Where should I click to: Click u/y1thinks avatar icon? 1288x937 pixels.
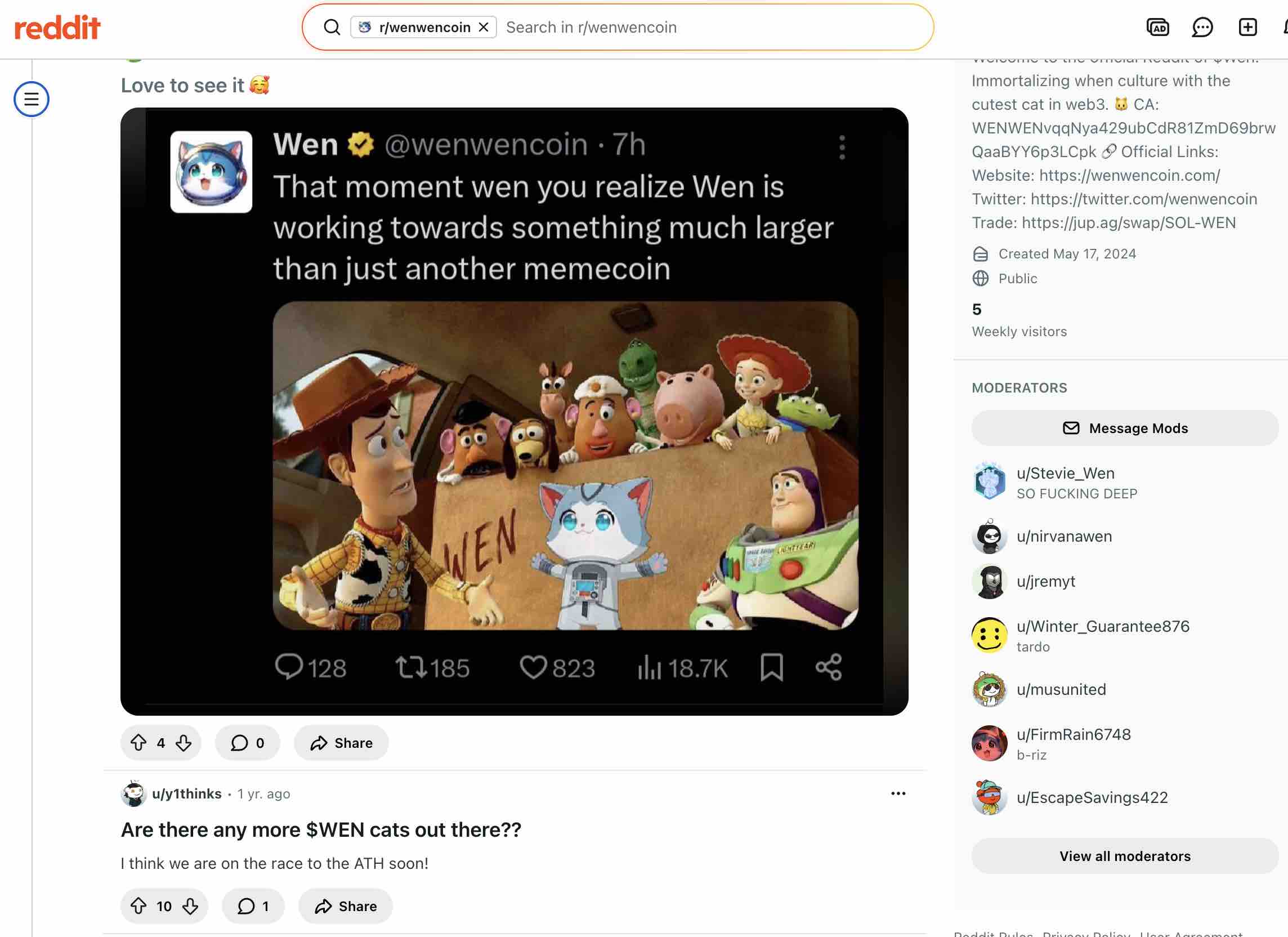[134, 794]
